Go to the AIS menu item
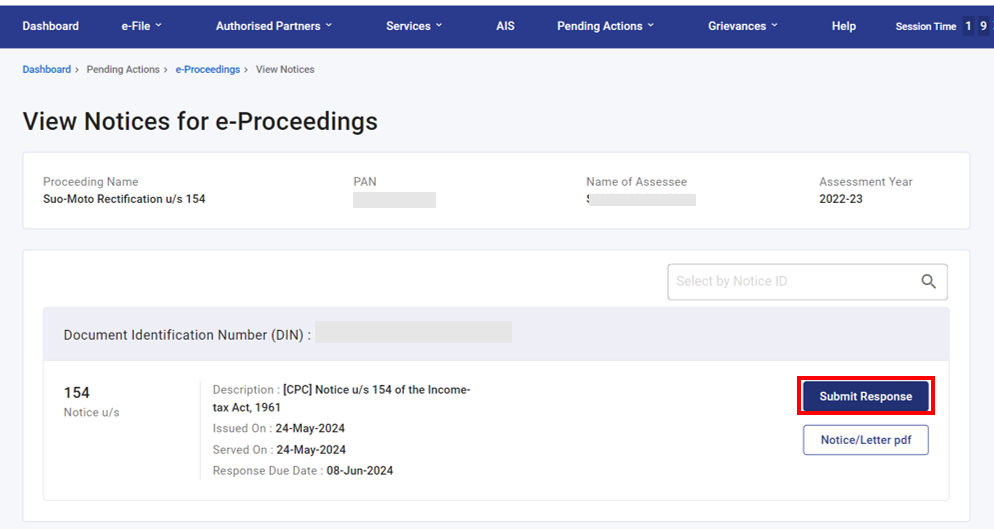Viewport: 994px width, 529px height. coord(505,26)
